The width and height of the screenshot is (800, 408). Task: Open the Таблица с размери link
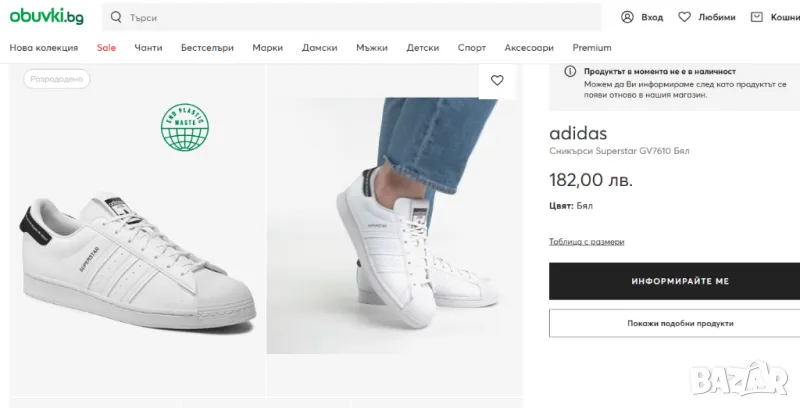click(x=587, y=241)
